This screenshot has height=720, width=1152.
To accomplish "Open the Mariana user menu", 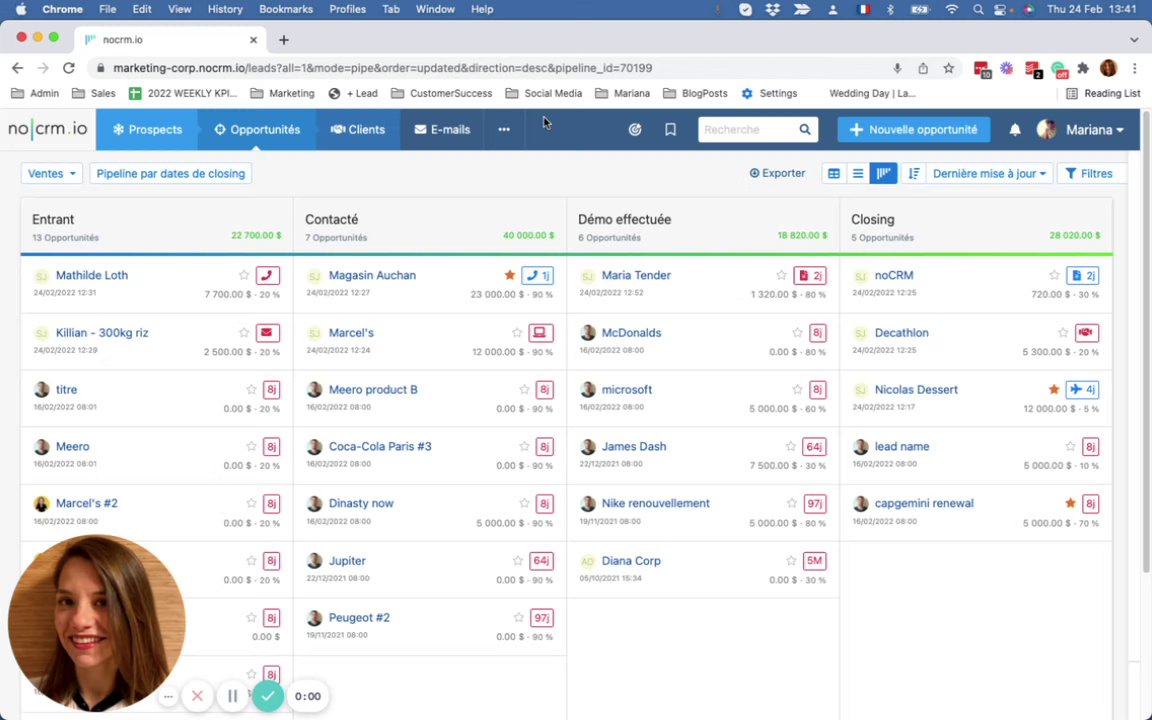I will pos(1081,129).
